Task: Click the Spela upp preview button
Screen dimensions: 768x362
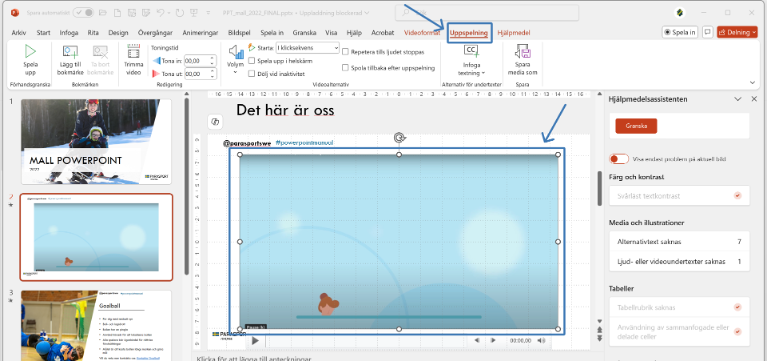Action: click(30, 60)
